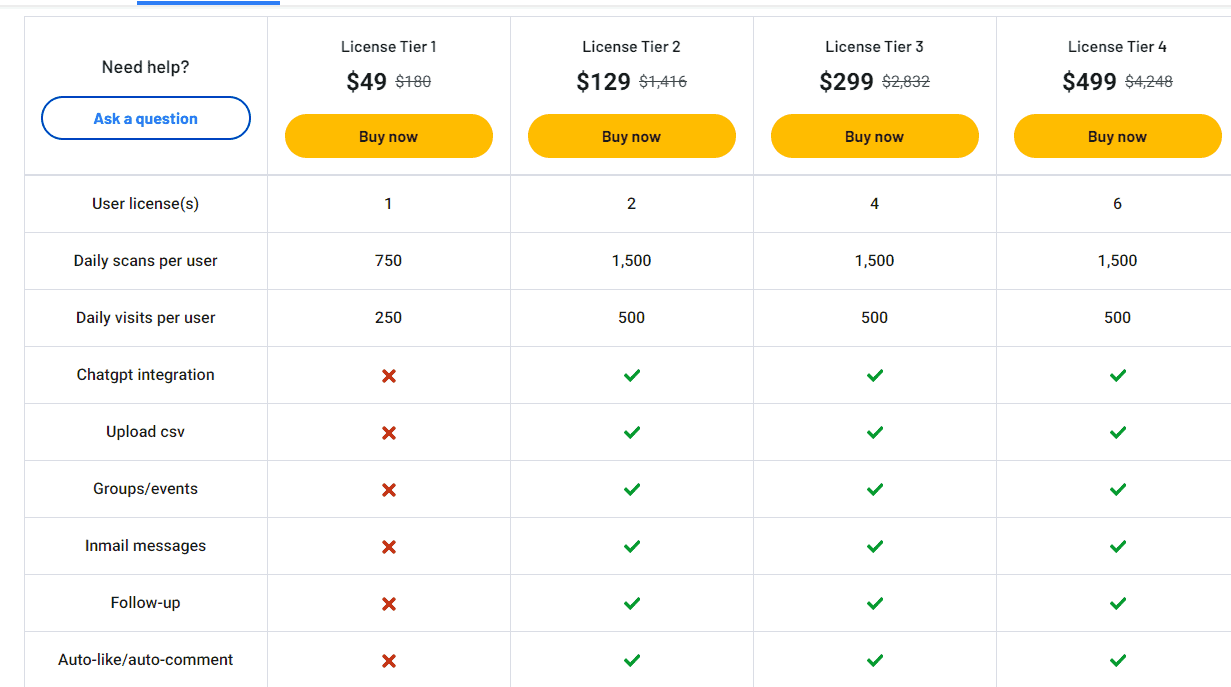Screen dimensions: 1231x687
Task: Select the $299 price for License Tier 3
Action: coord(846,81)
